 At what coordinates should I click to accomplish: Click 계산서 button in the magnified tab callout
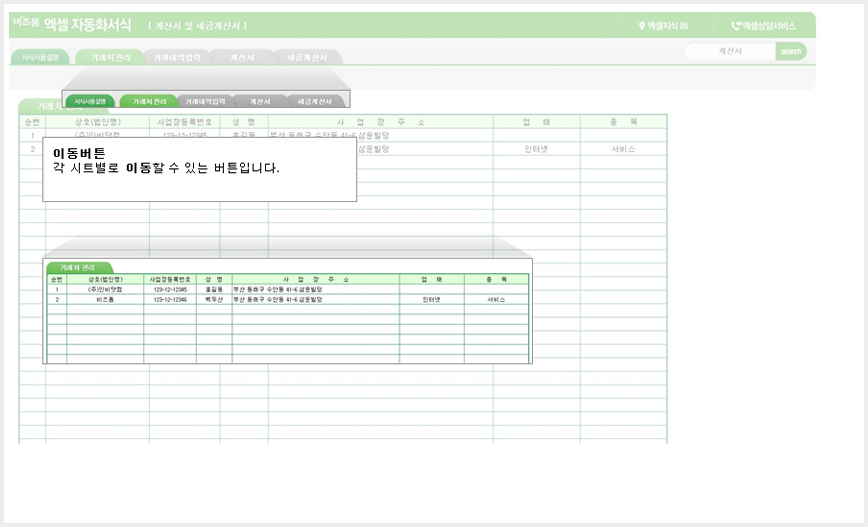(x=260, y=101)
